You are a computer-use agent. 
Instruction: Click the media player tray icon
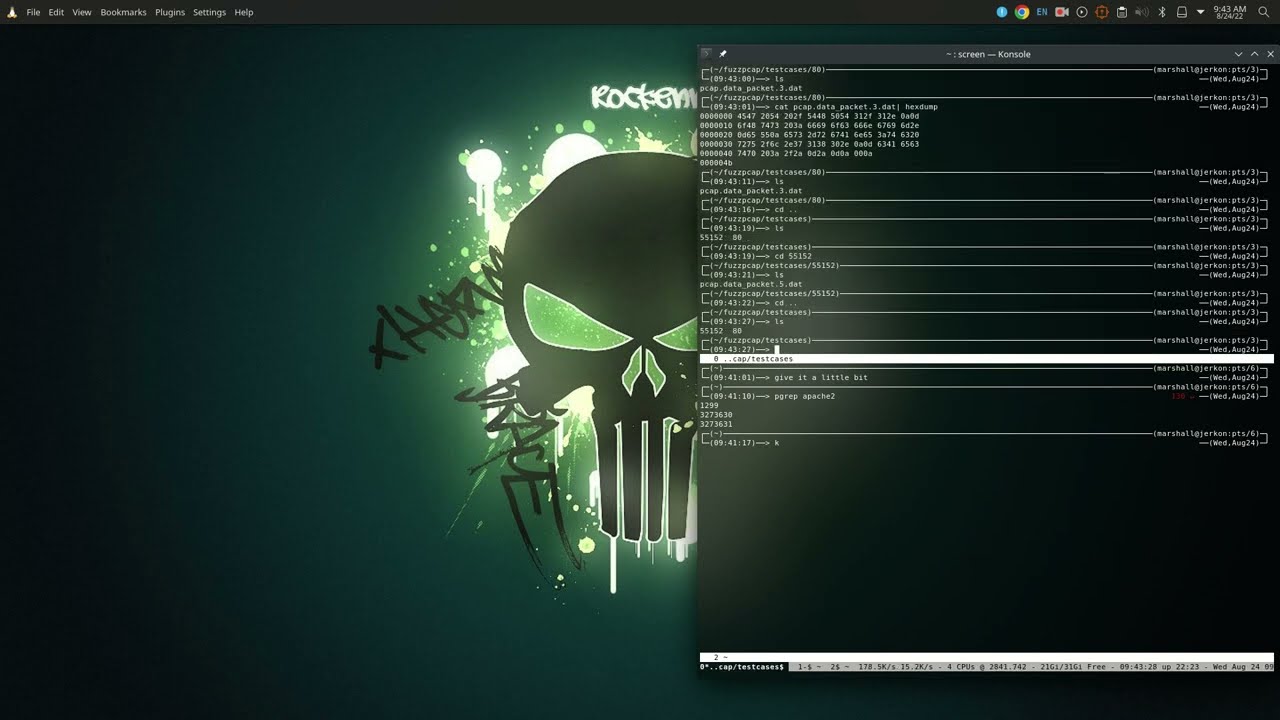[1082, 12]
